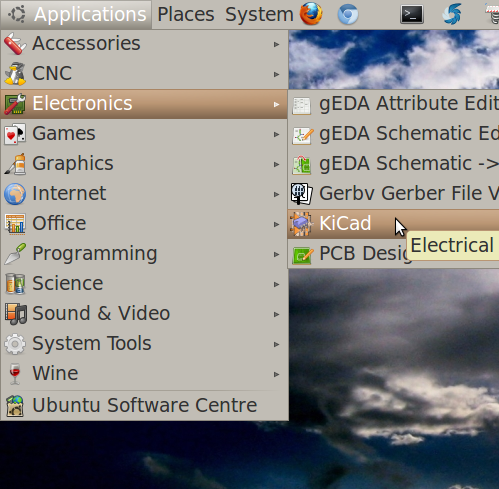Select the Programming category
Image resolution: width=499 pixels, height=489 pixels.
(144, 253)
